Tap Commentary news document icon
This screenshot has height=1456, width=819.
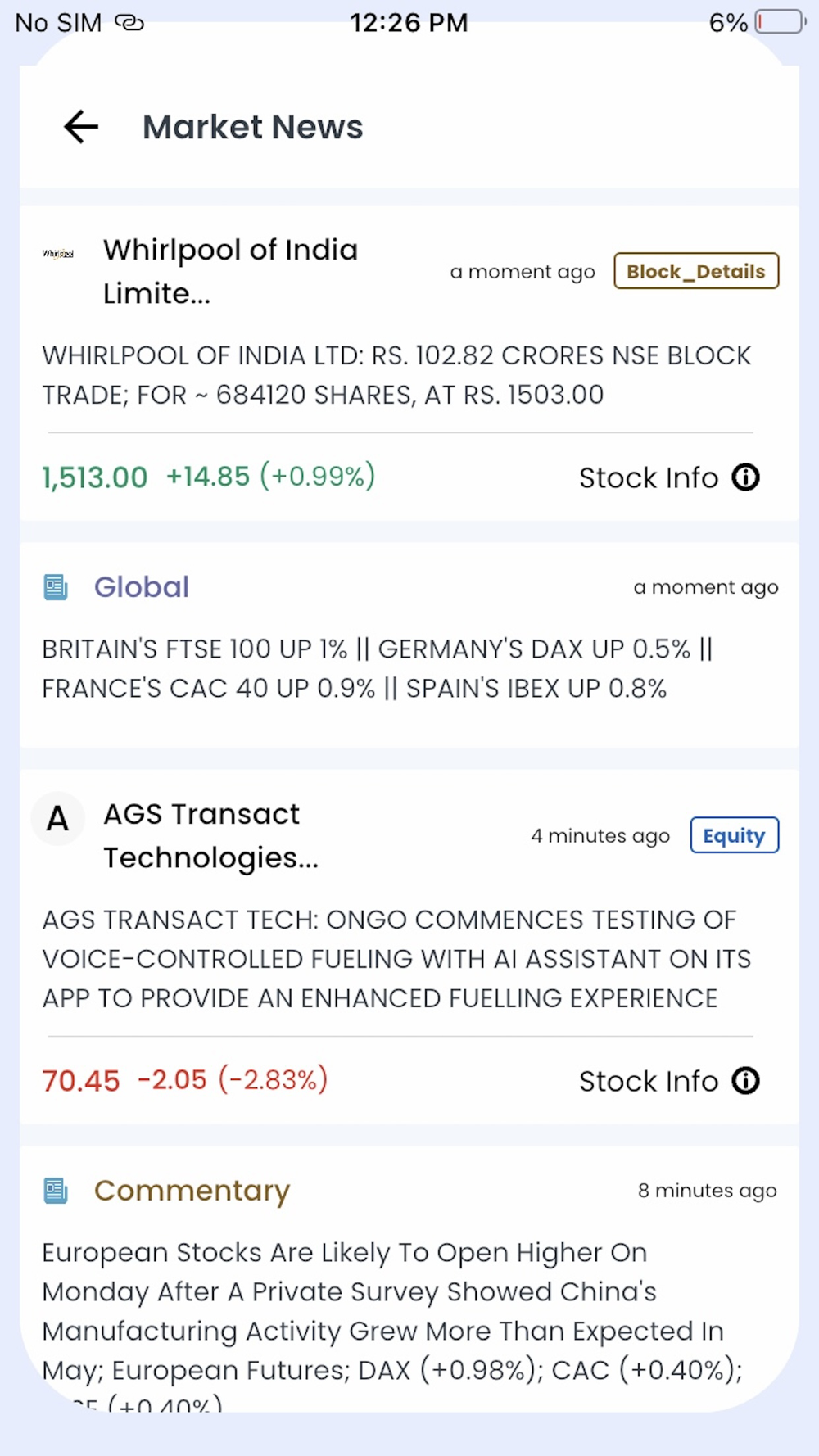point(56,1191)
